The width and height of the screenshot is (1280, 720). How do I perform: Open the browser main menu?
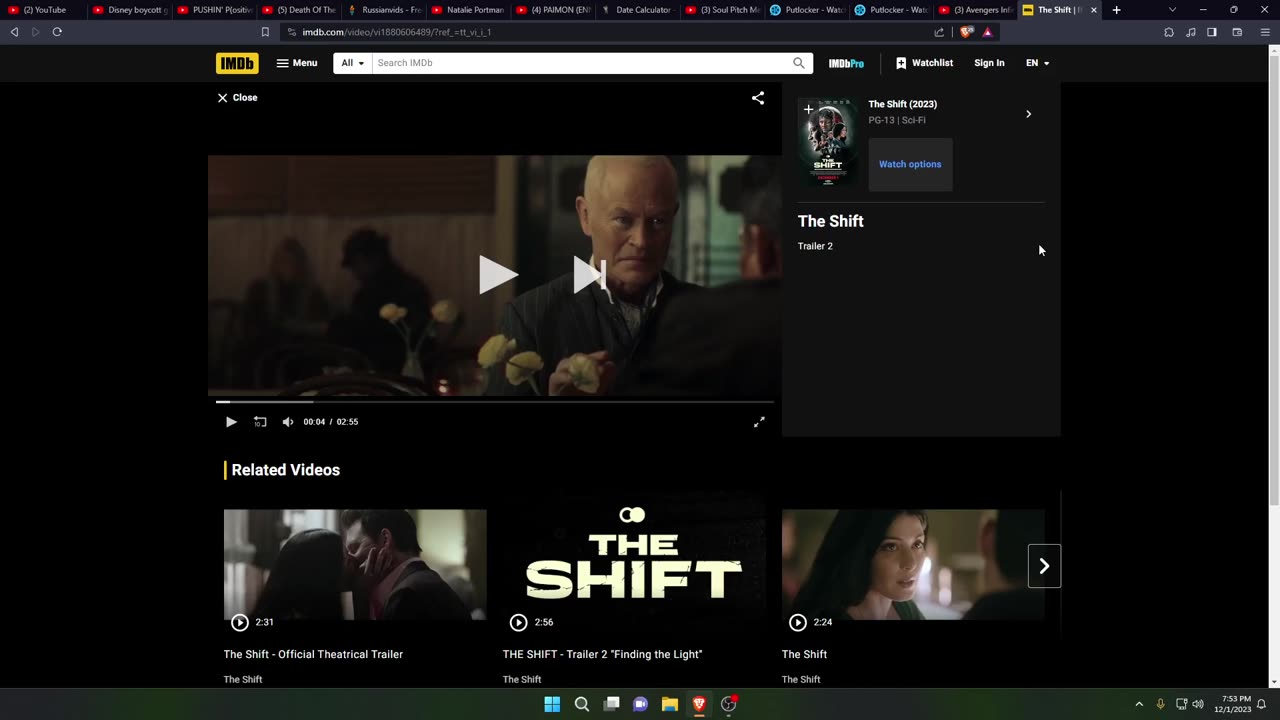(x=1265, y=32)
